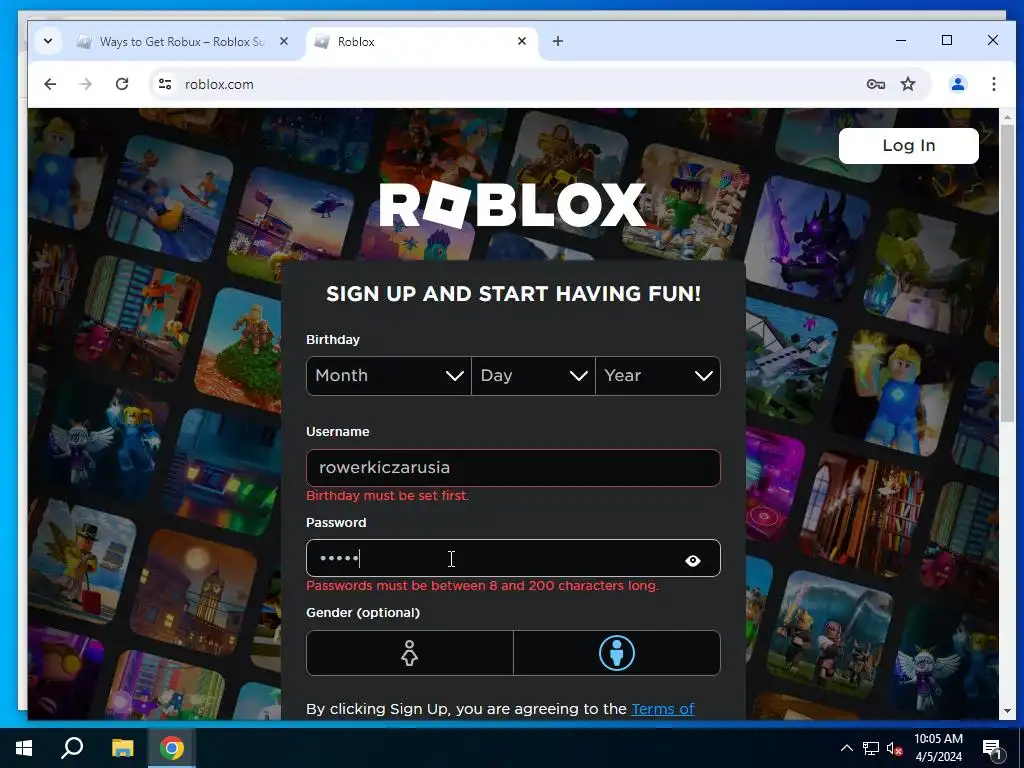Click the scrollbar up arrow
The height and width of the screenshot is (768, 1024).
point(1006,117)
